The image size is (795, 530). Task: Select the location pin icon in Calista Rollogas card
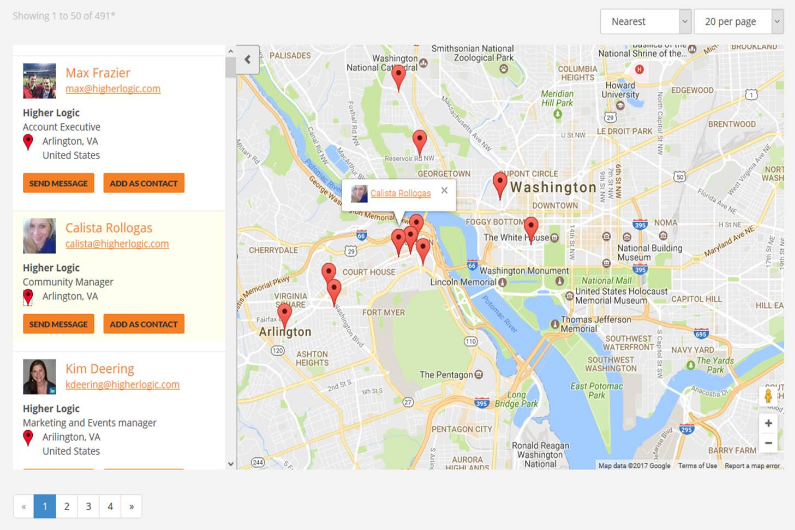(28, 297)
